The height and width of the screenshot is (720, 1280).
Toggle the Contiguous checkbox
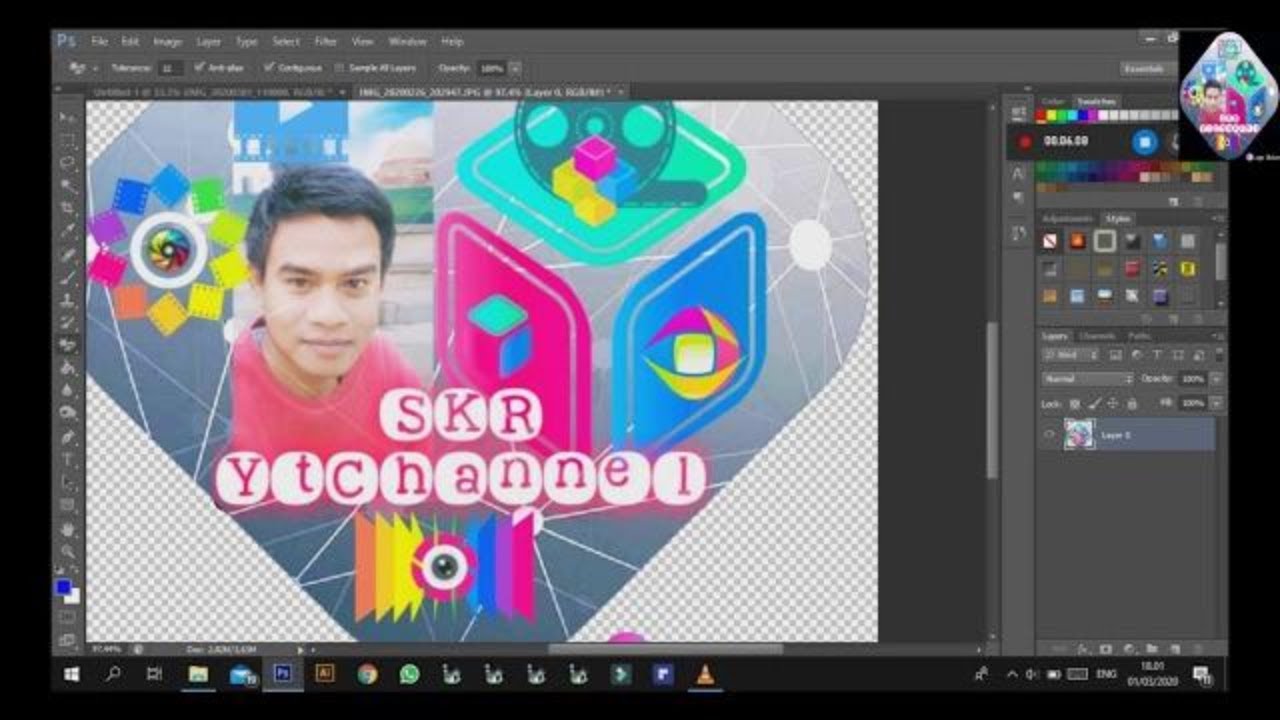tap(269, 67)
